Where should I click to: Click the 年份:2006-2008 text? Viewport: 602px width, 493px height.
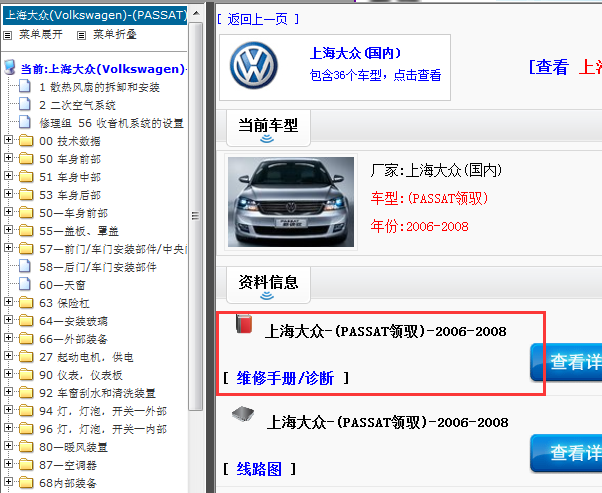click(x=419, y=227)
